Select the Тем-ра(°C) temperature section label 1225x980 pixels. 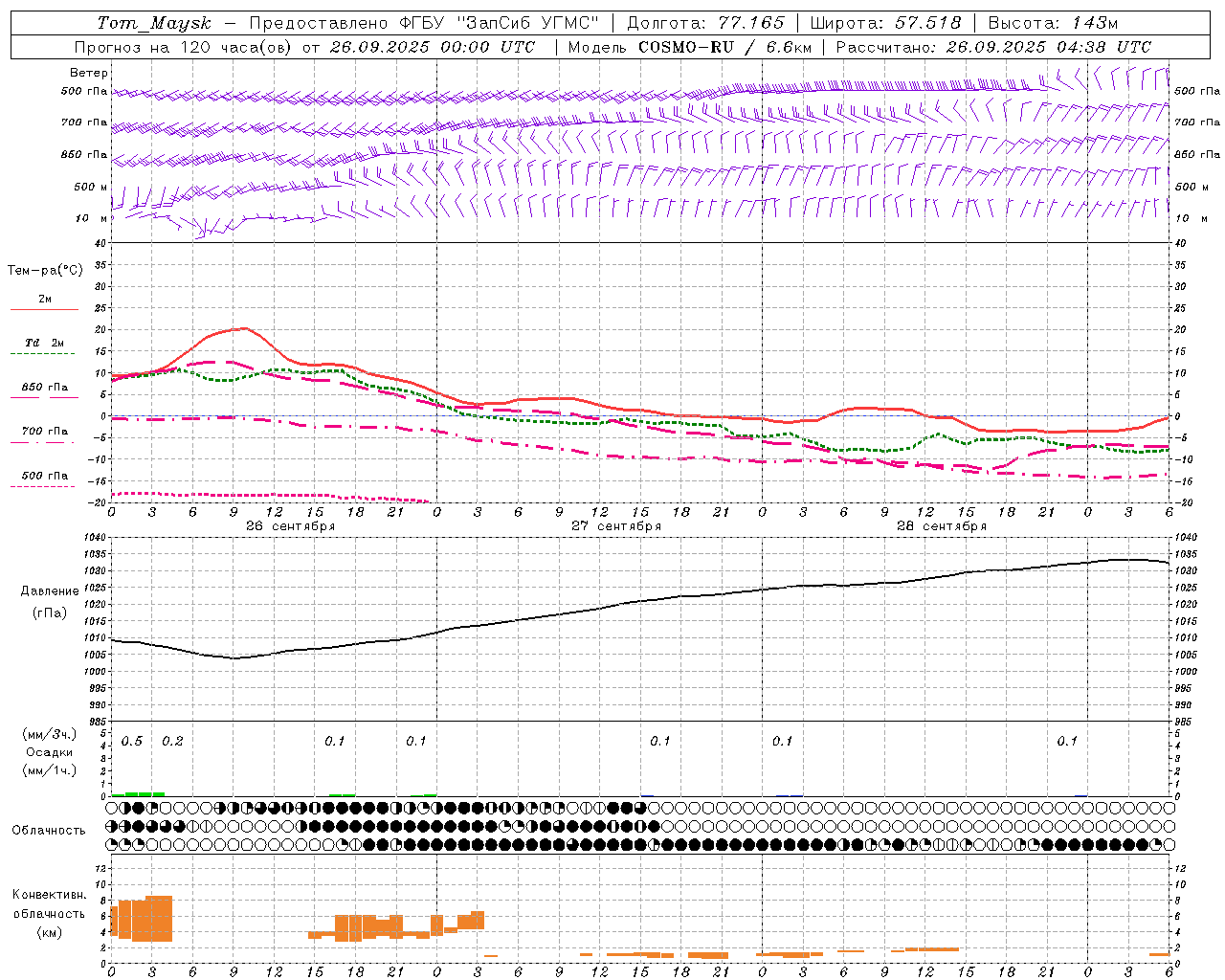point(45,271)
